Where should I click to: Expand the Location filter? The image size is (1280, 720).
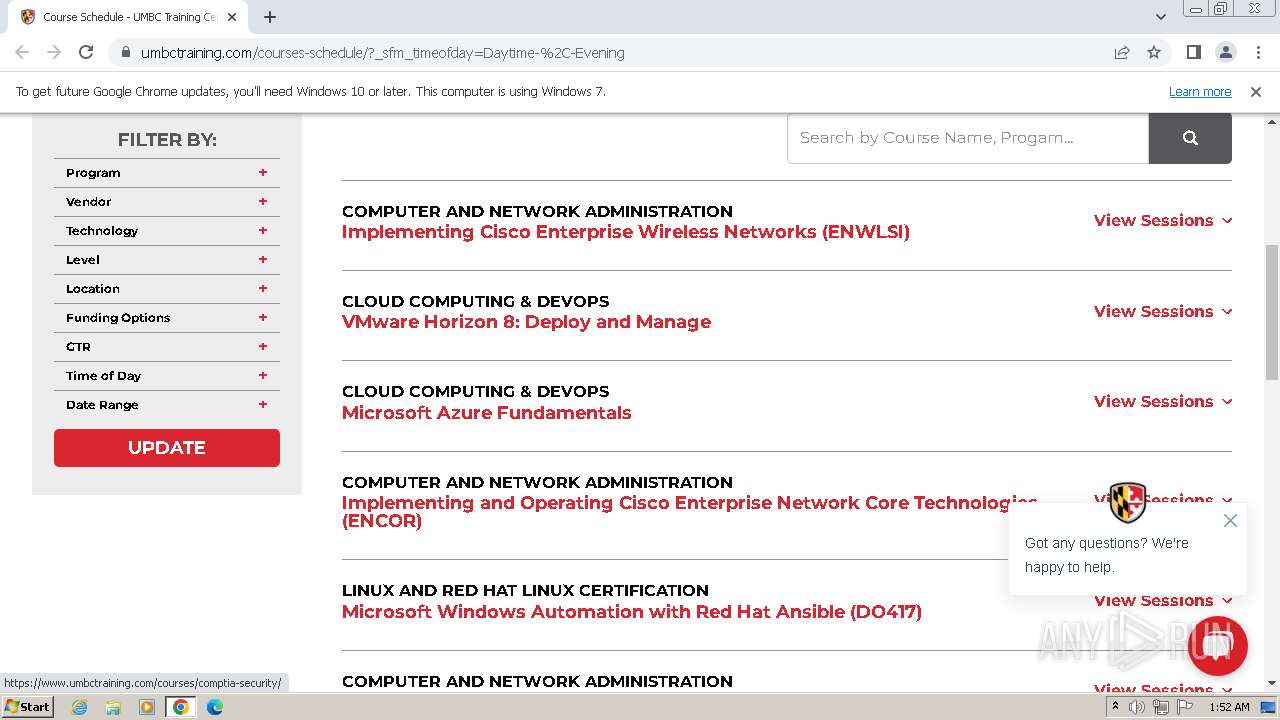tap(167, 289)
